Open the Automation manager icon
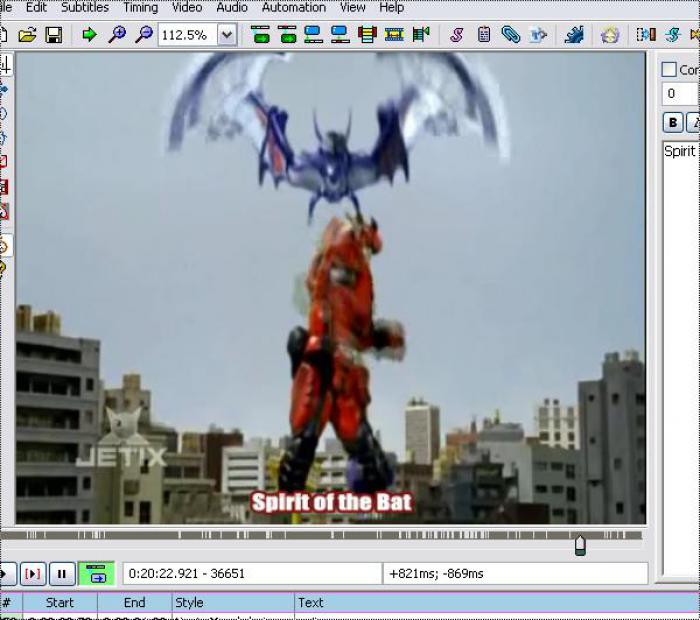The image size is (700, 620). 574,34
